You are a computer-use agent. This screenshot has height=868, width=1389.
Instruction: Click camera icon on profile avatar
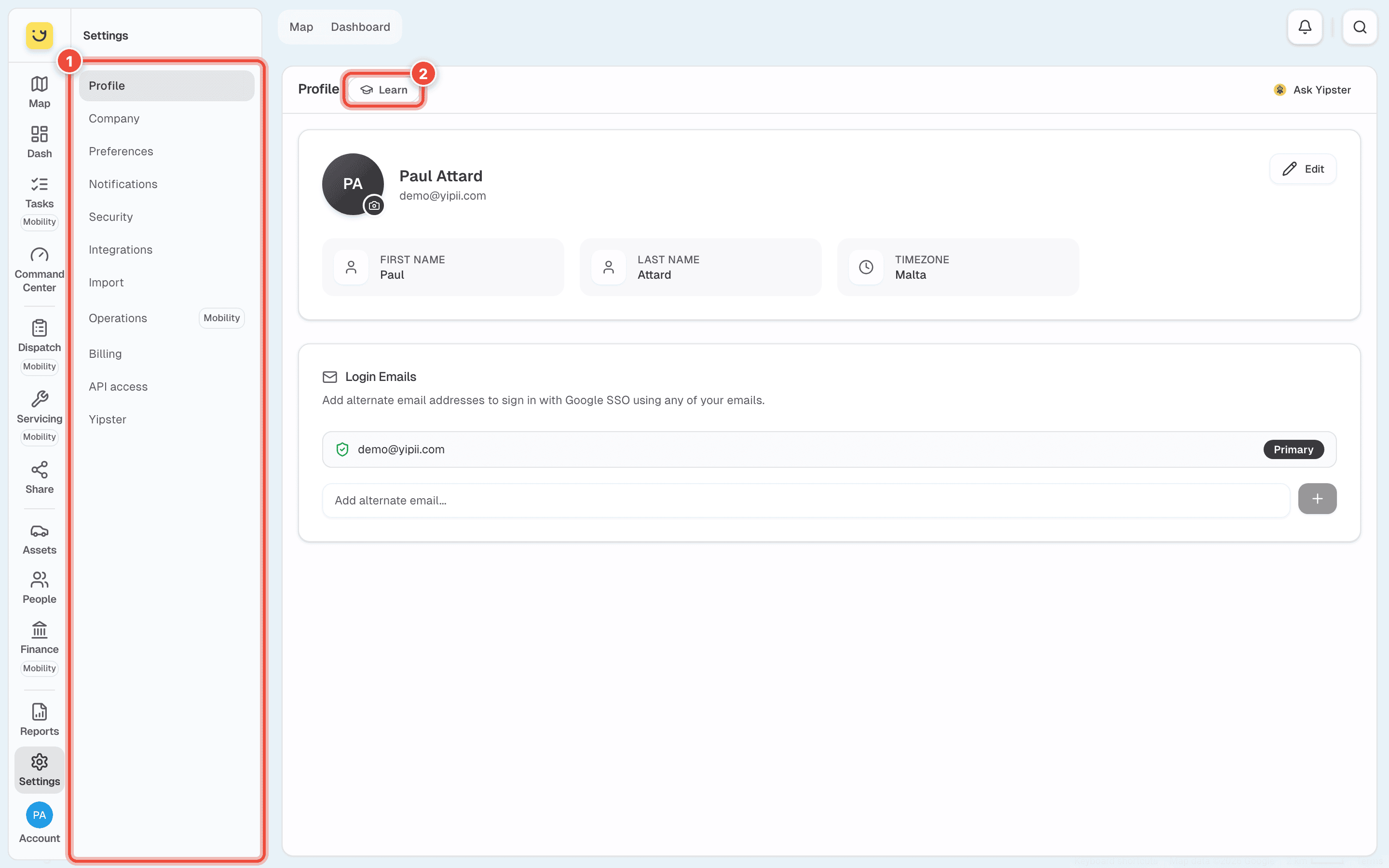point(374,205)
